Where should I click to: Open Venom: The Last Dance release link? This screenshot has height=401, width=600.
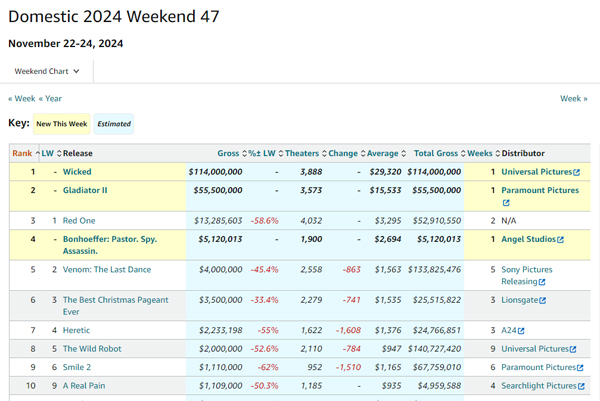pos(107,270)
